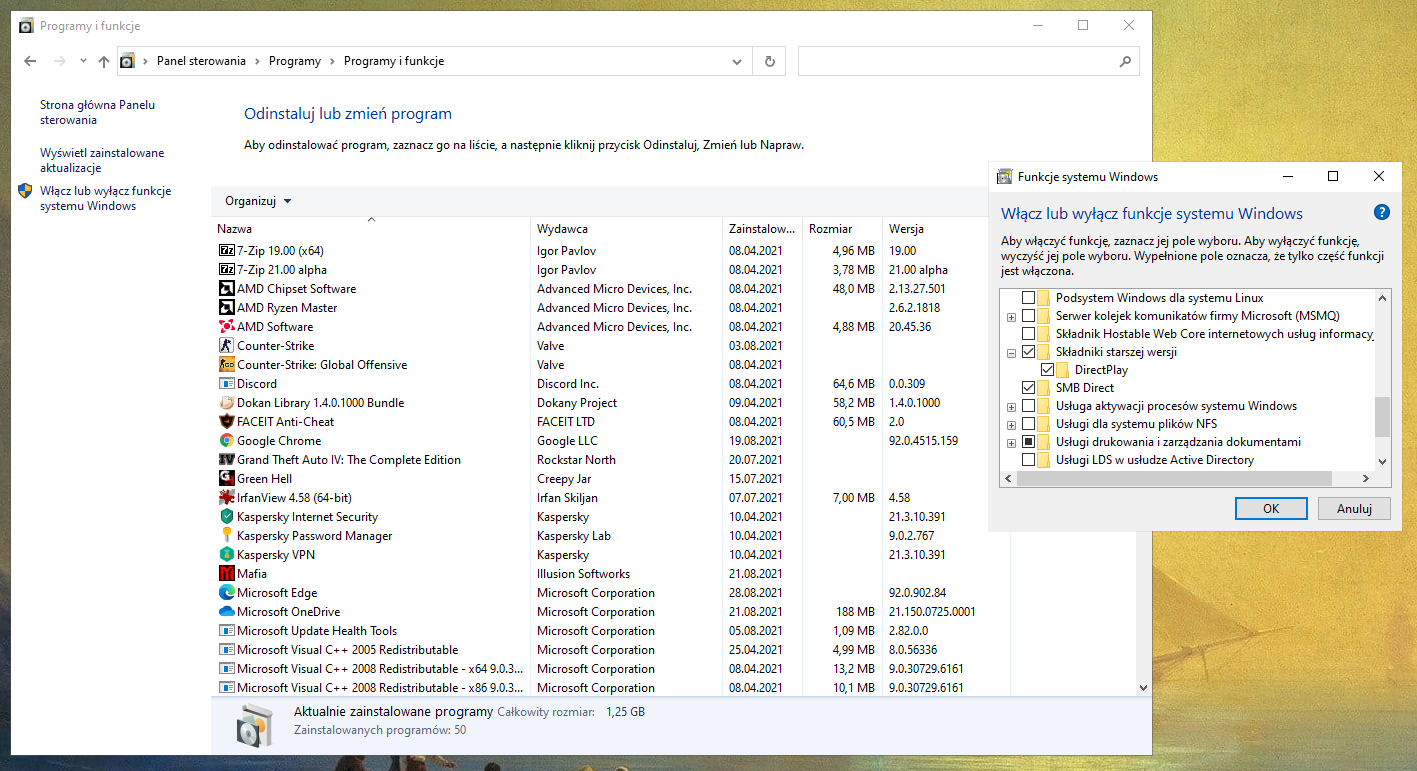
Task: Confirm with the OK button
Action: click(x=1271, y=508)
